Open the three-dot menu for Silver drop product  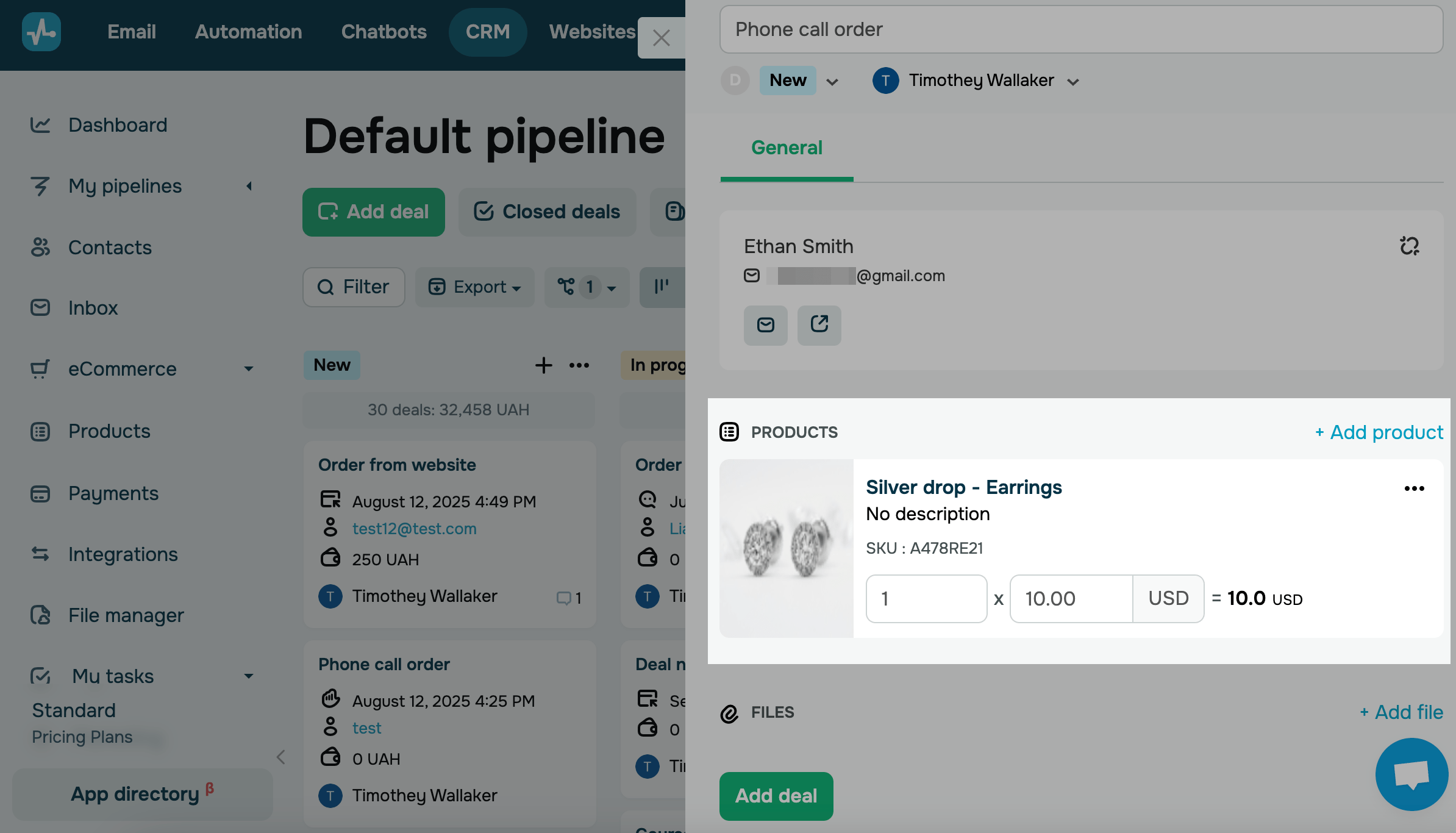coord(1414,488)
